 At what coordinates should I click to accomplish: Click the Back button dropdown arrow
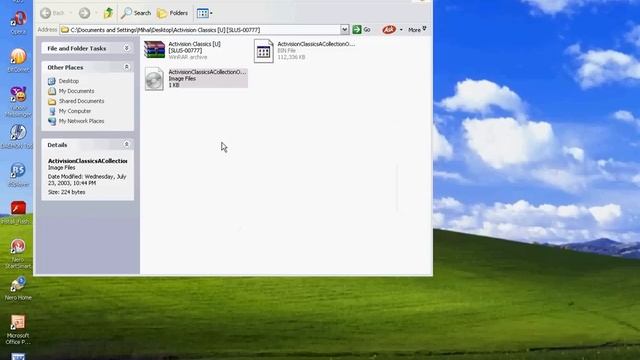click(x=70, y=13)
